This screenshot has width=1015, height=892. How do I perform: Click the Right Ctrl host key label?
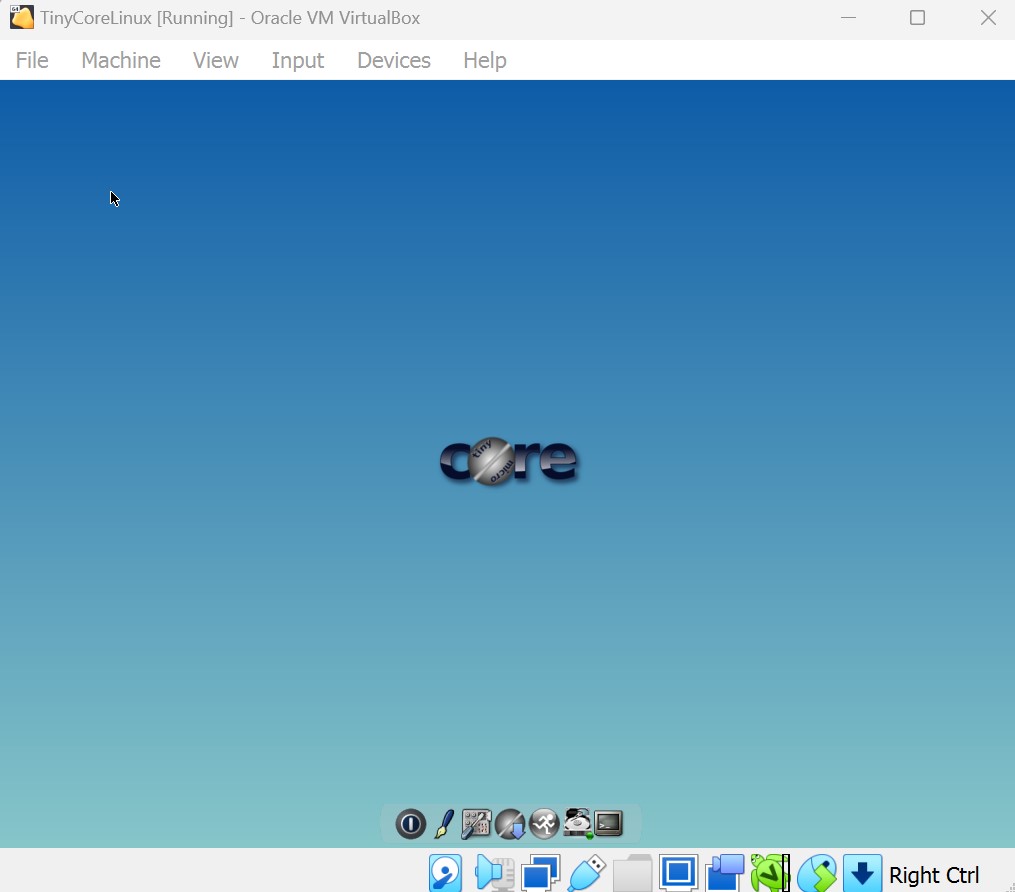pyautogui.click(x=934, y=875)
